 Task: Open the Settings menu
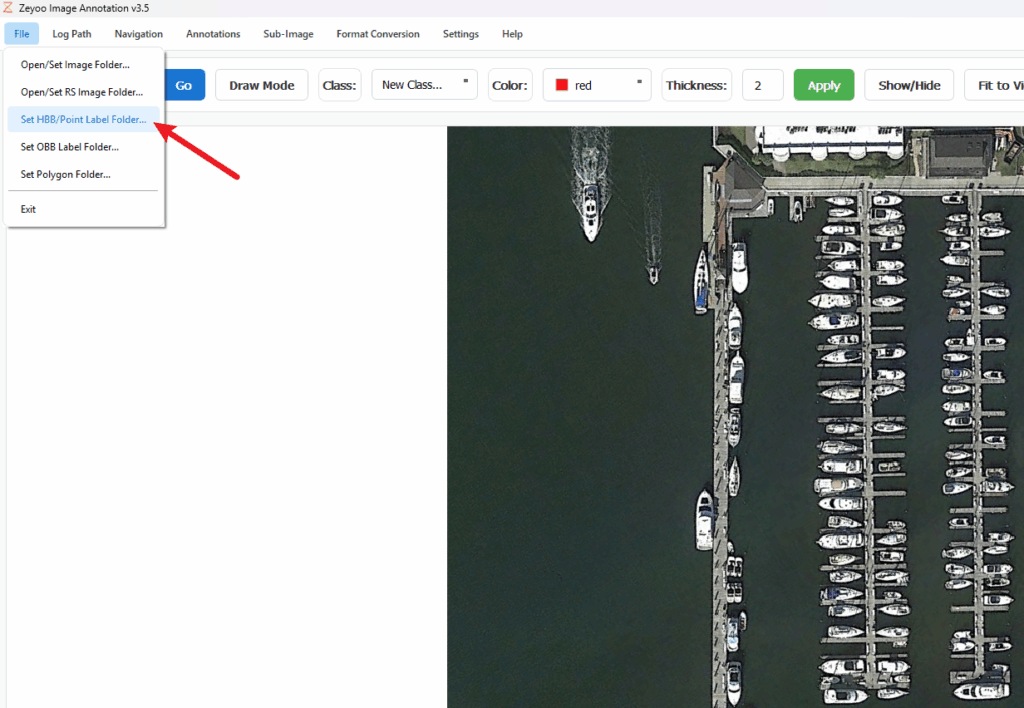(460, 34)
